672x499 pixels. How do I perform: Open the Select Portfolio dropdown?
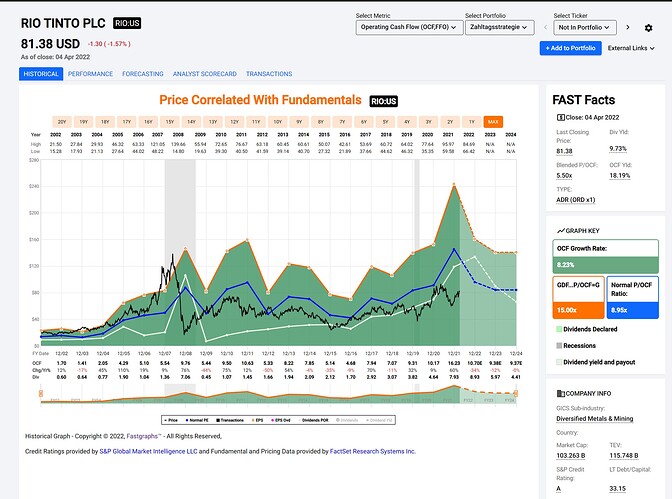coord(499,27)
